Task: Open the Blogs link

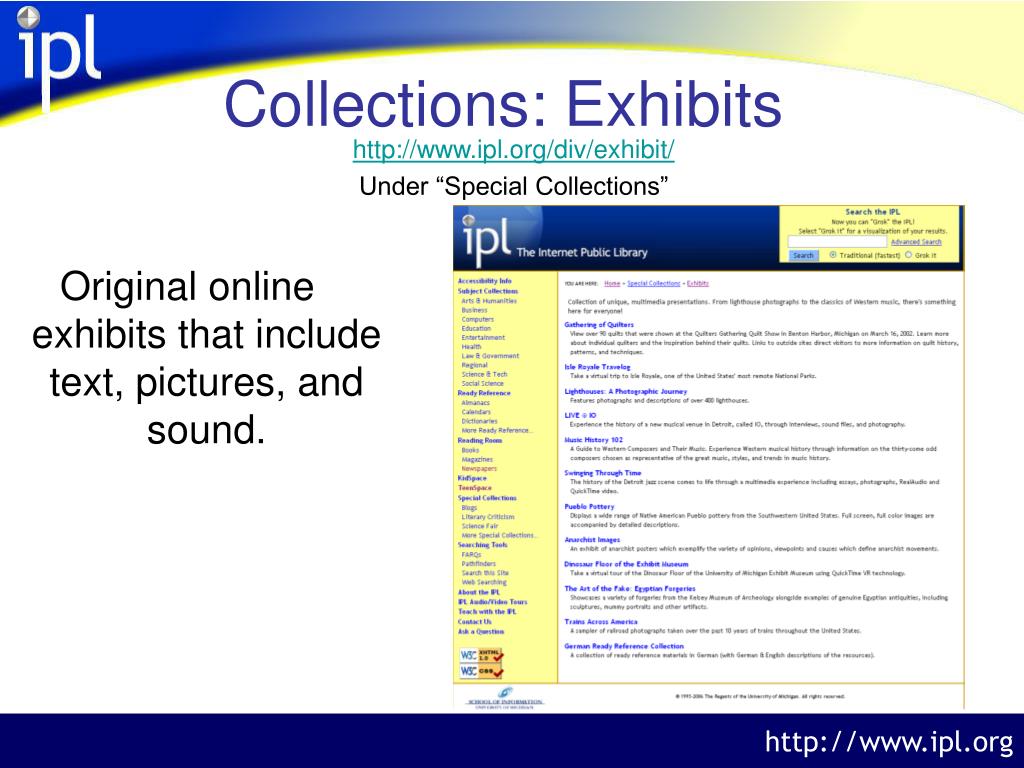Action: click(470, 507)
